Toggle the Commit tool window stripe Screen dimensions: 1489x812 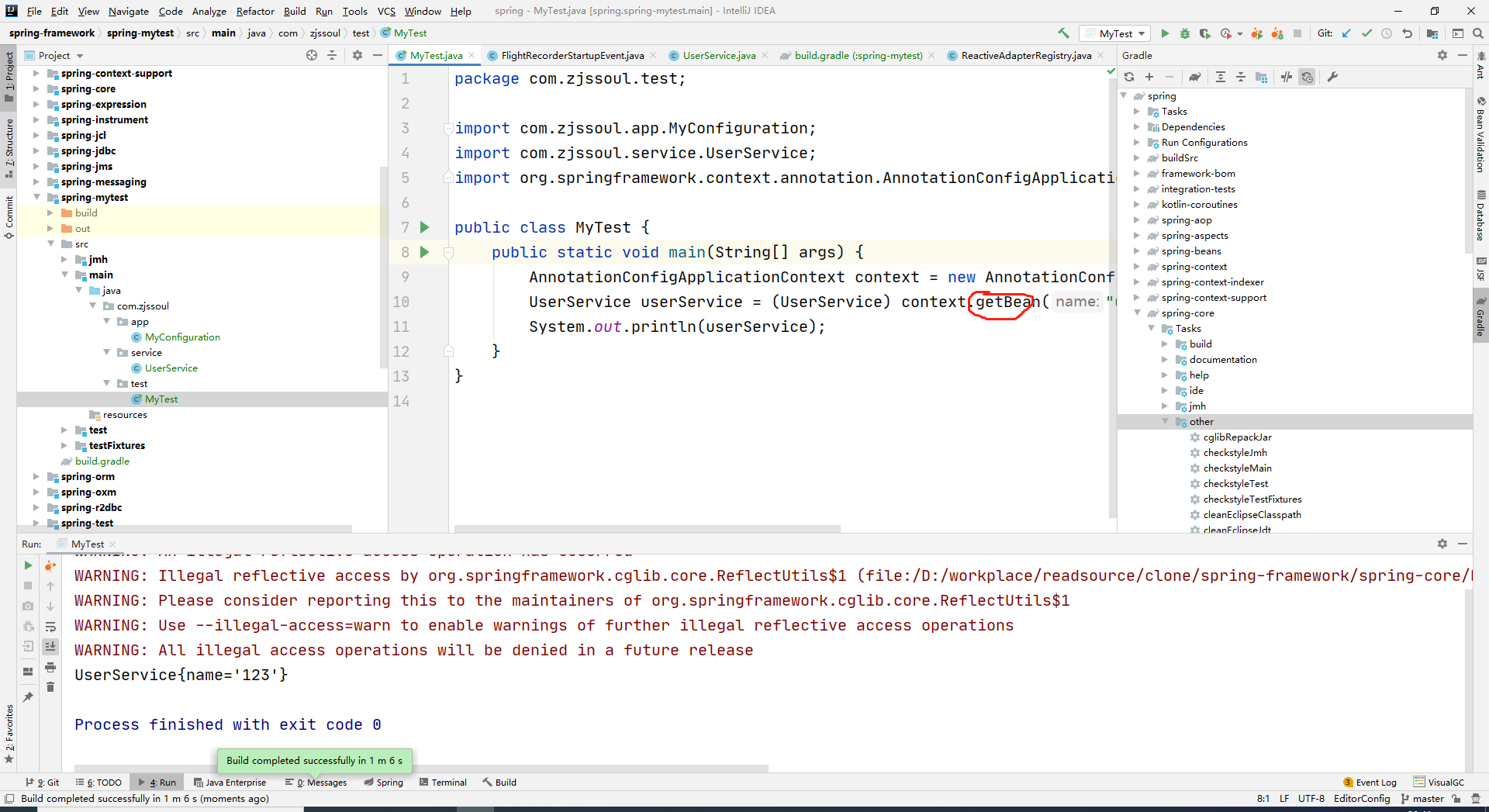pos(9,217)
